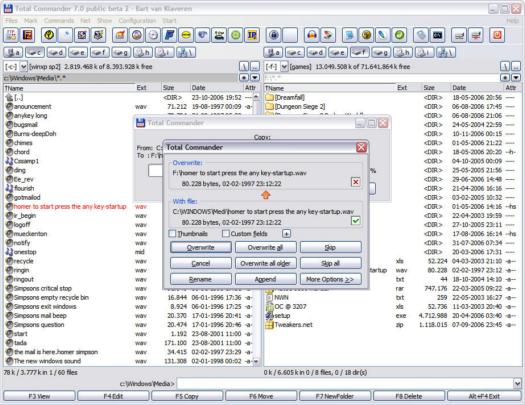Open the FTP connect toolbar icon
525x405 pixels.
click(11, 35)
